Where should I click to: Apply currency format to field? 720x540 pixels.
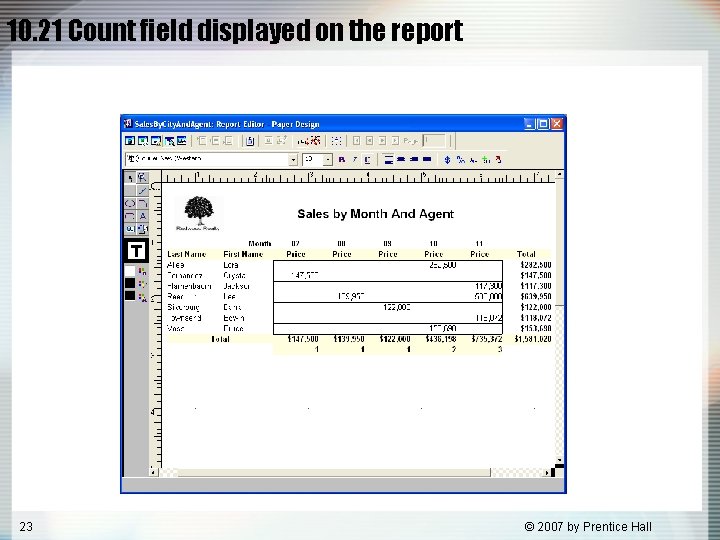447,160
